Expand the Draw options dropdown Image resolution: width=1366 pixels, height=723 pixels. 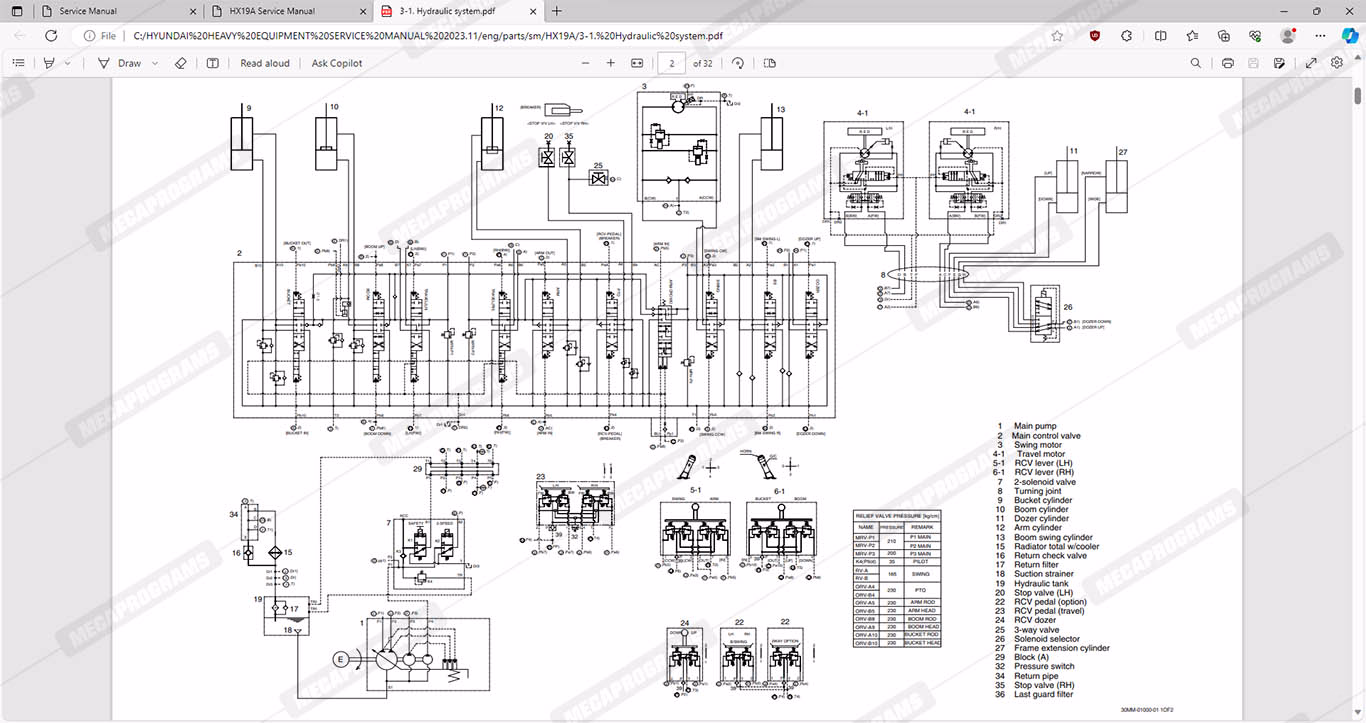coord(157,63)
